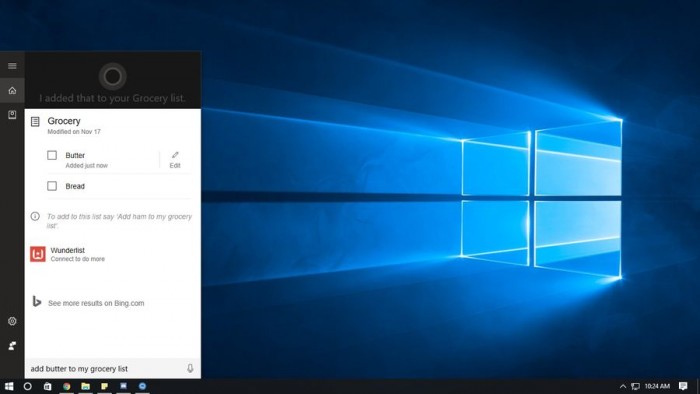Click the 'Add ham to my grocery list' tip
Screen dimensions: 700x394
tap(119, 221)
